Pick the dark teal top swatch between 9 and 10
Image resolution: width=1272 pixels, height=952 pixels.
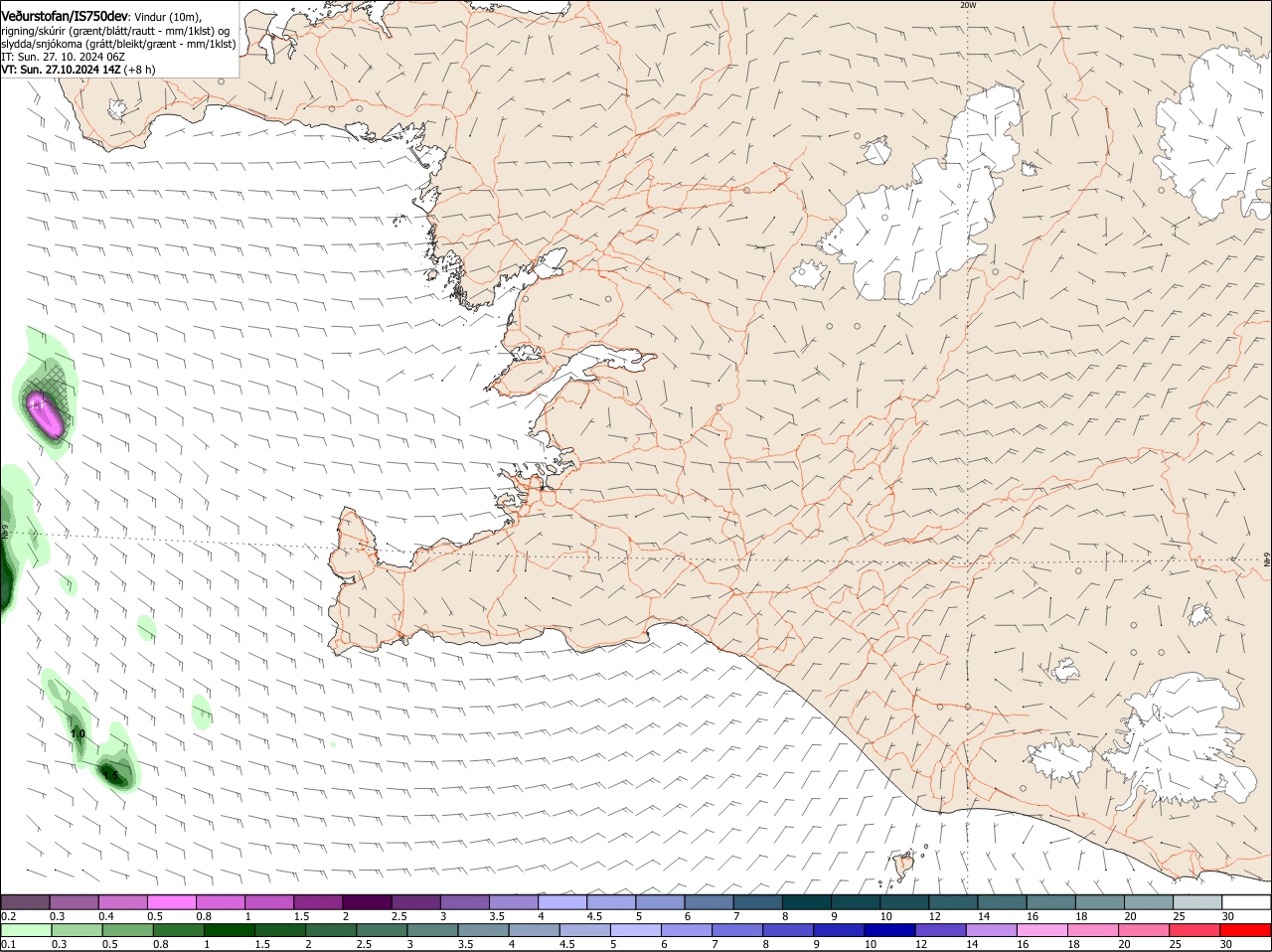857,901
